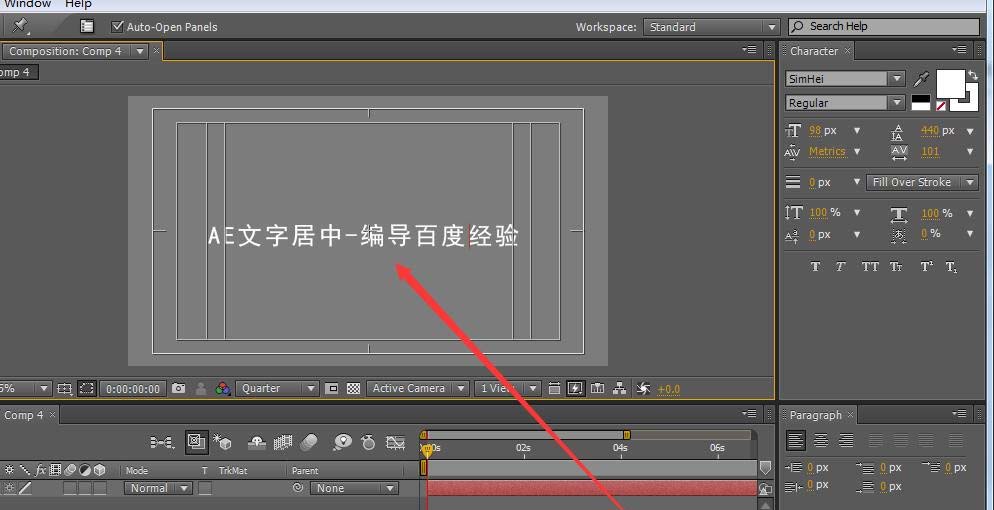
Task: Apply Faux Bold to the text
Action: point(815,267)
